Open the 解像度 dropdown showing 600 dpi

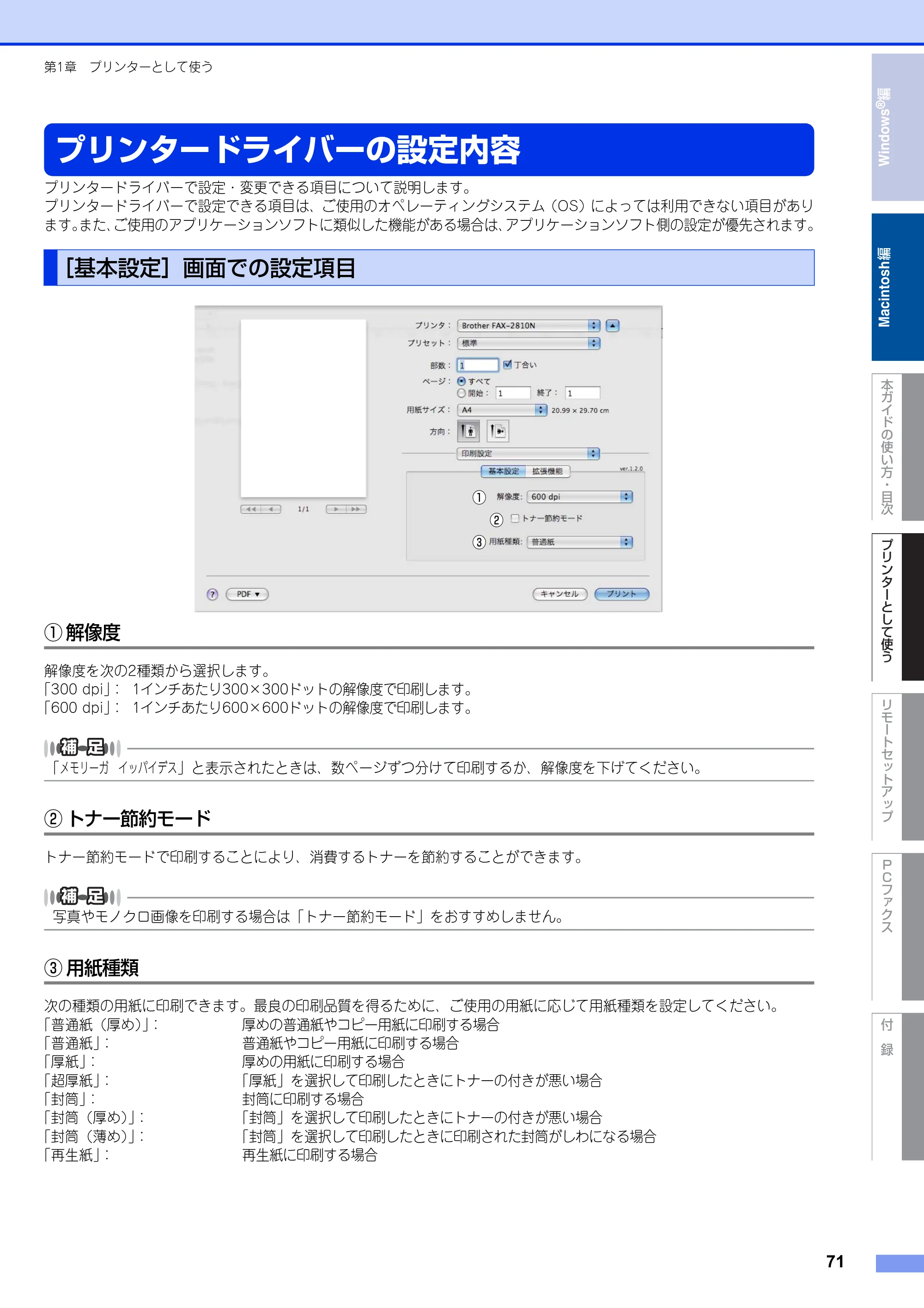point(580,497)
